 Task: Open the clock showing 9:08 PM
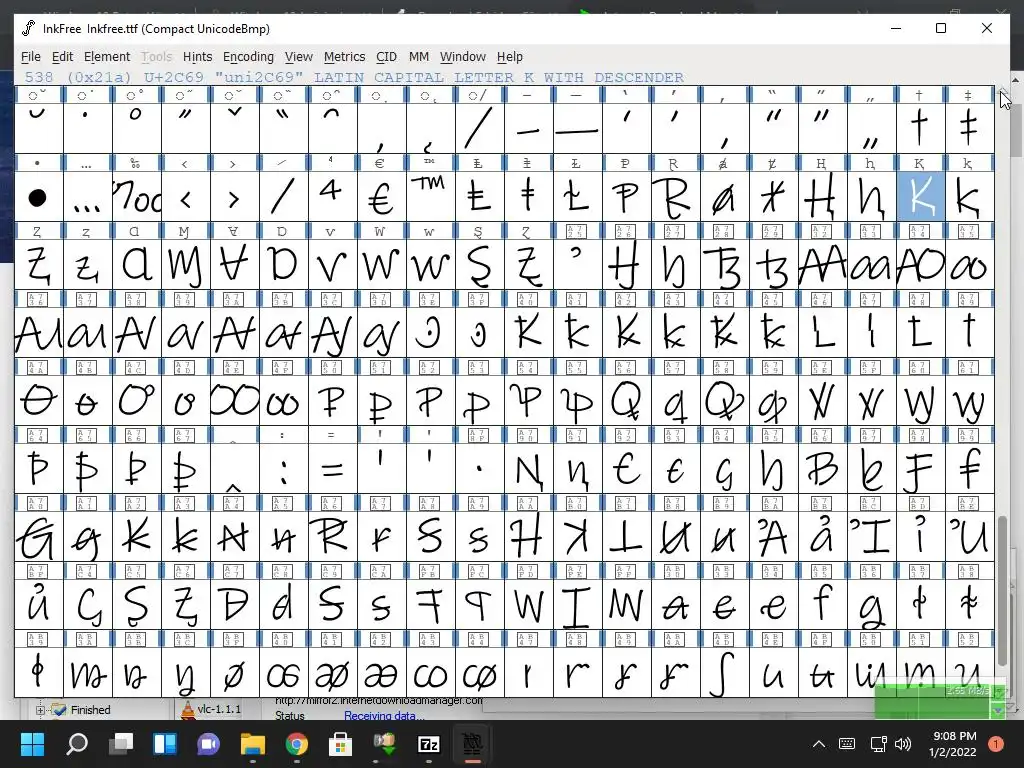click(953, 744)
